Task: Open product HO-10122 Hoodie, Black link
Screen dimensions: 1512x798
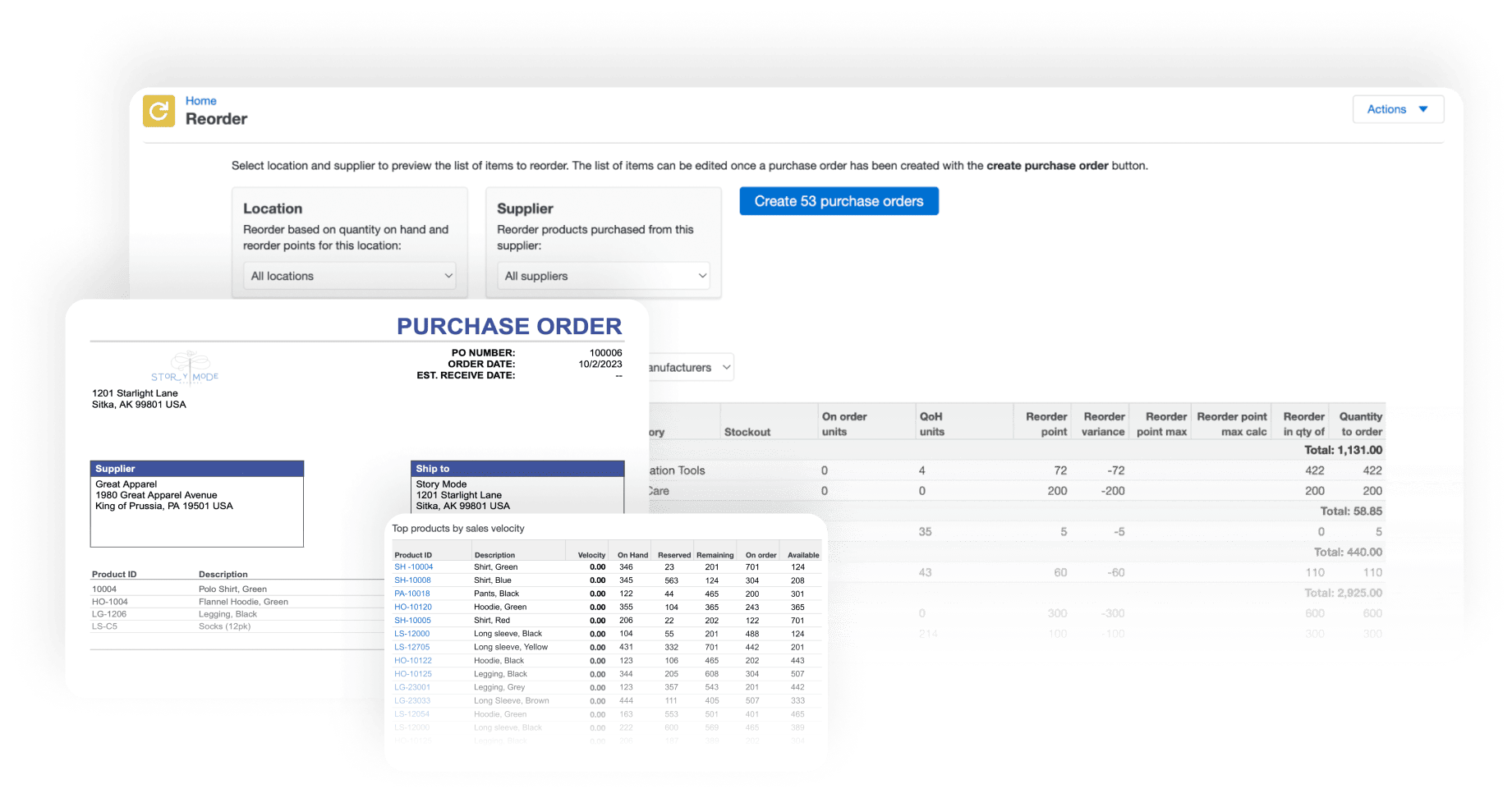Action: coord(413,660)
